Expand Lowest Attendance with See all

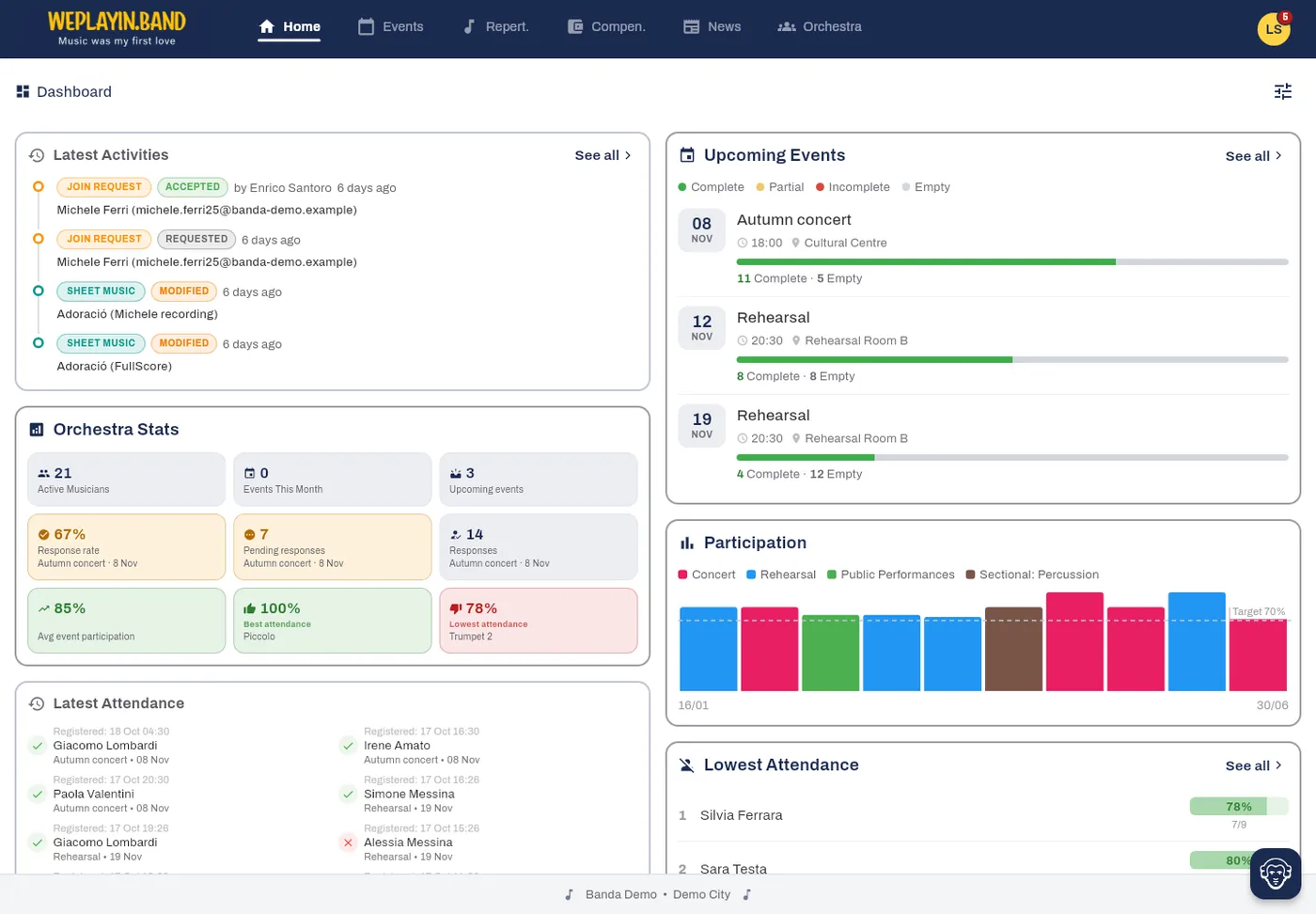tap(1254, 765)
